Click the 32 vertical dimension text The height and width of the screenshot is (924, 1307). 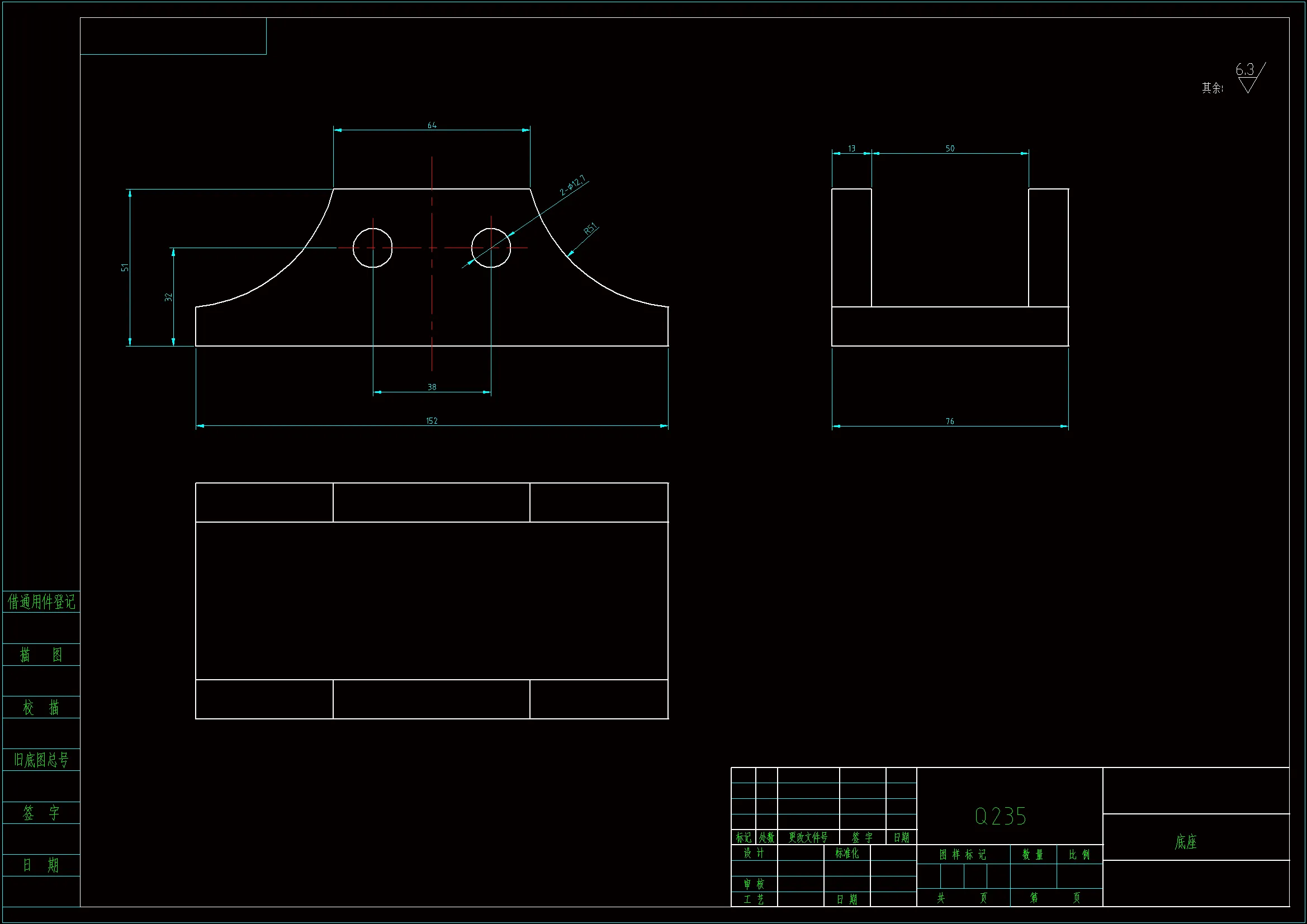(168, 297)
